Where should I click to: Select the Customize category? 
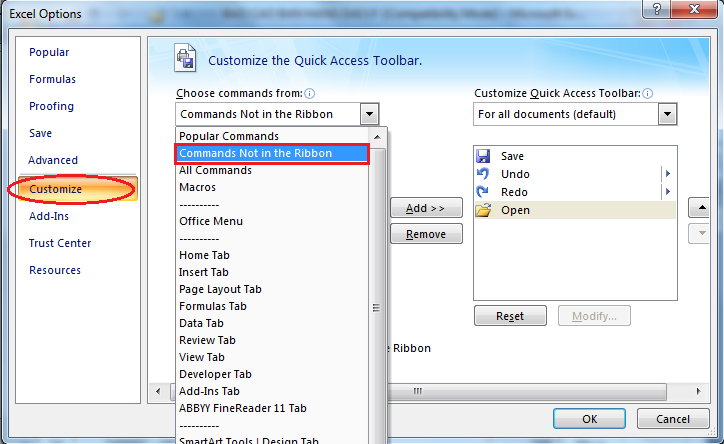pos(78,189)
